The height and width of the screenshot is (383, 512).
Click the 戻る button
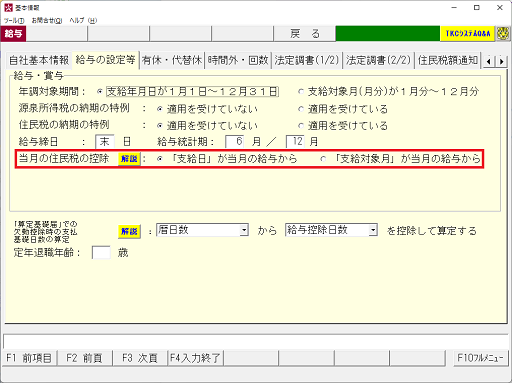coord(305,34)
